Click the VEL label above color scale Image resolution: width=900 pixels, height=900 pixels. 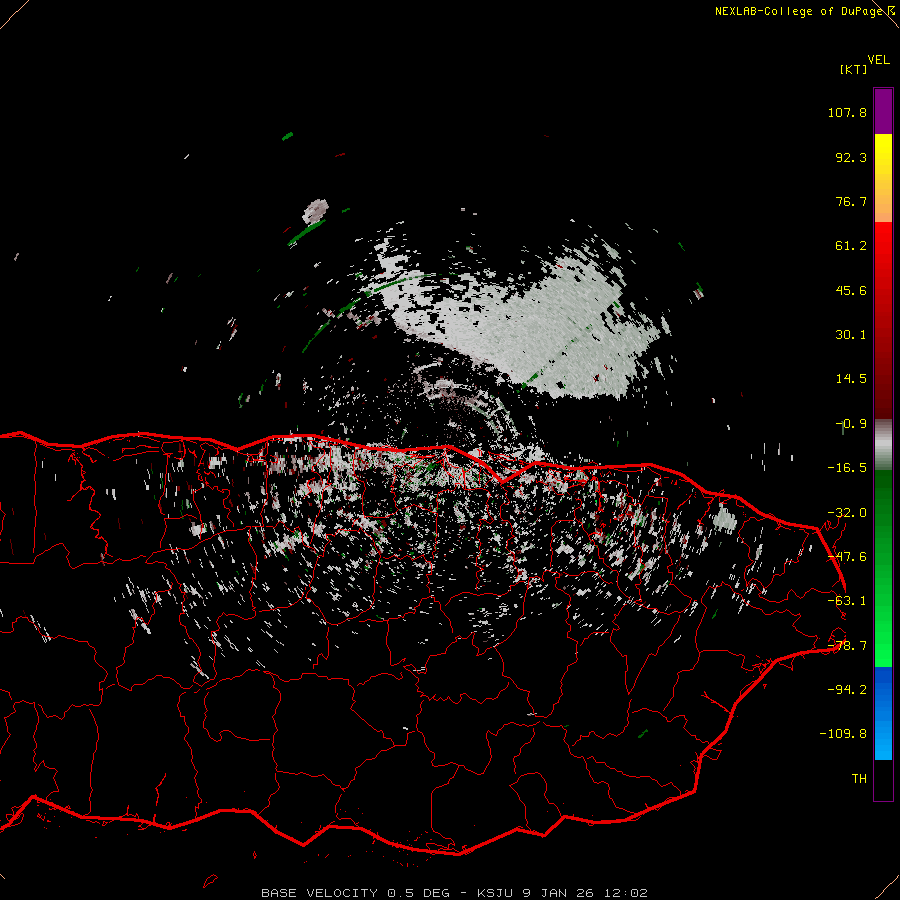click(x=878, y=60)
